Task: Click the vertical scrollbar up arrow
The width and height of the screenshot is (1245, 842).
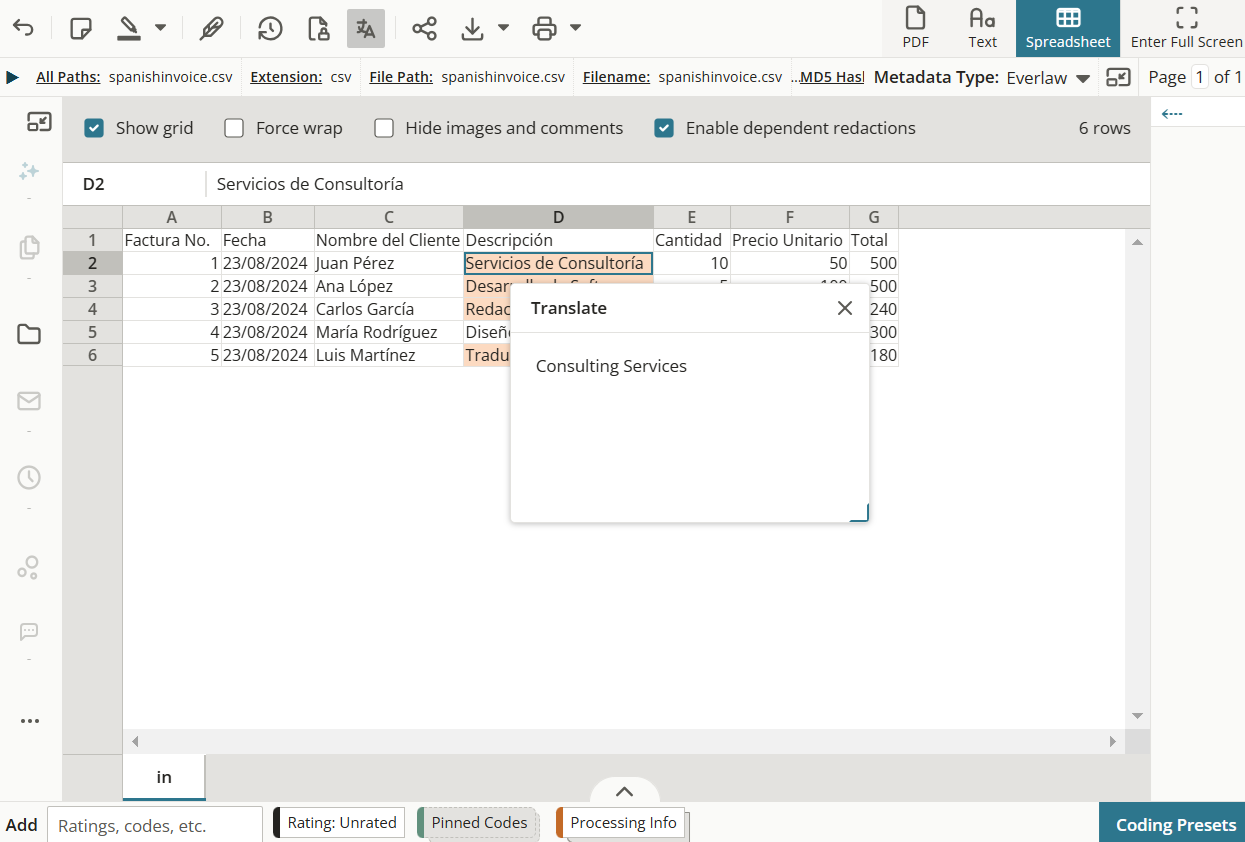Action: pos(1137,241)
